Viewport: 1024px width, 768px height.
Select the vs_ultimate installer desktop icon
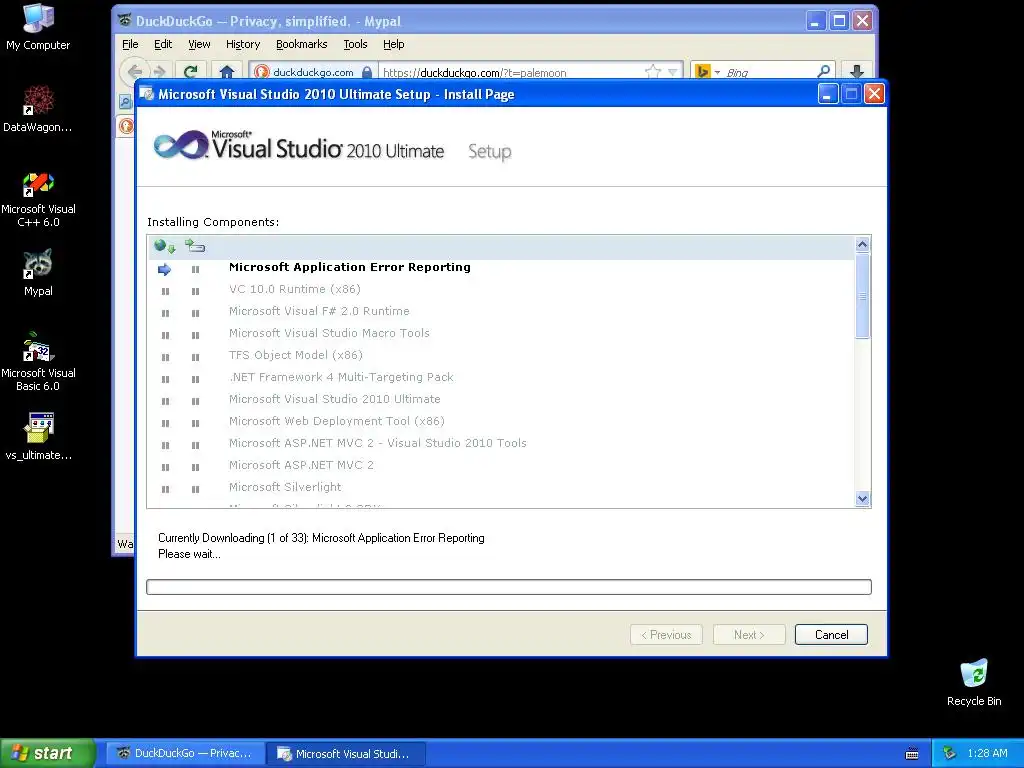click(38, 436)
